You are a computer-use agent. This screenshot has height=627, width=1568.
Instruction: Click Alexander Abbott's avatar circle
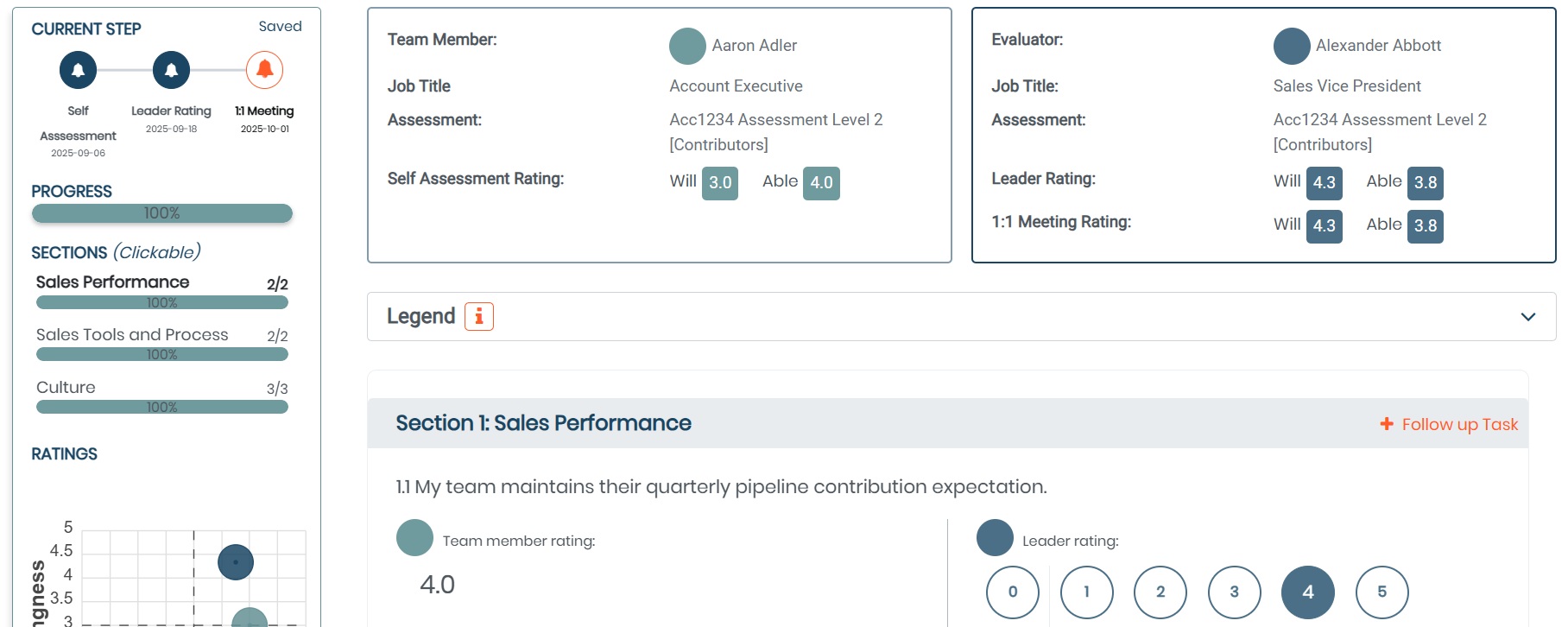click(1292, 46)
